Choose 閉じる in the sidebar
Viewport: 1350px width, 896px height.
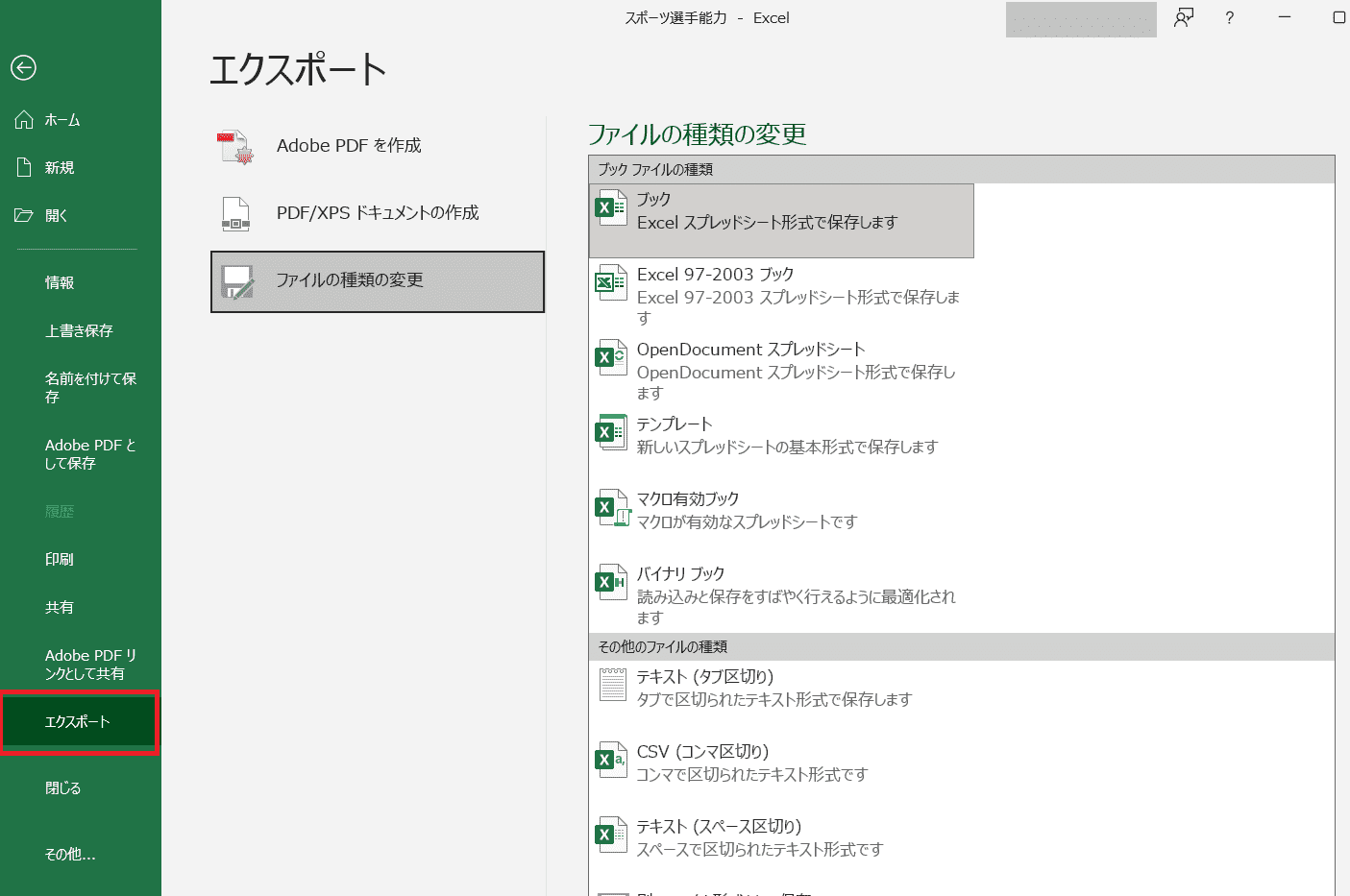[81, 787]
